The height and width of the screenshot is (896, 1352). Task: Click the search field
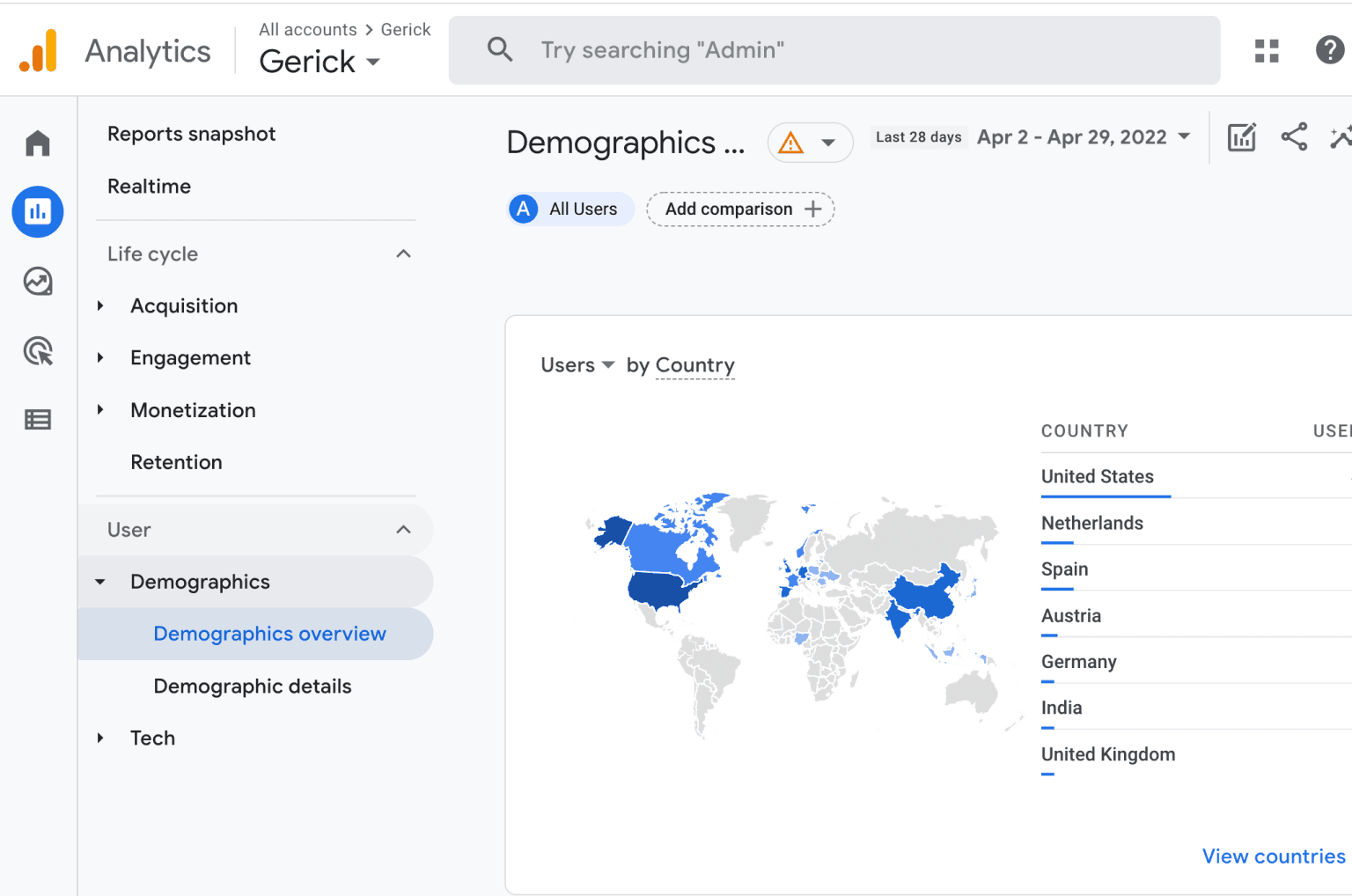pos(833,50)
